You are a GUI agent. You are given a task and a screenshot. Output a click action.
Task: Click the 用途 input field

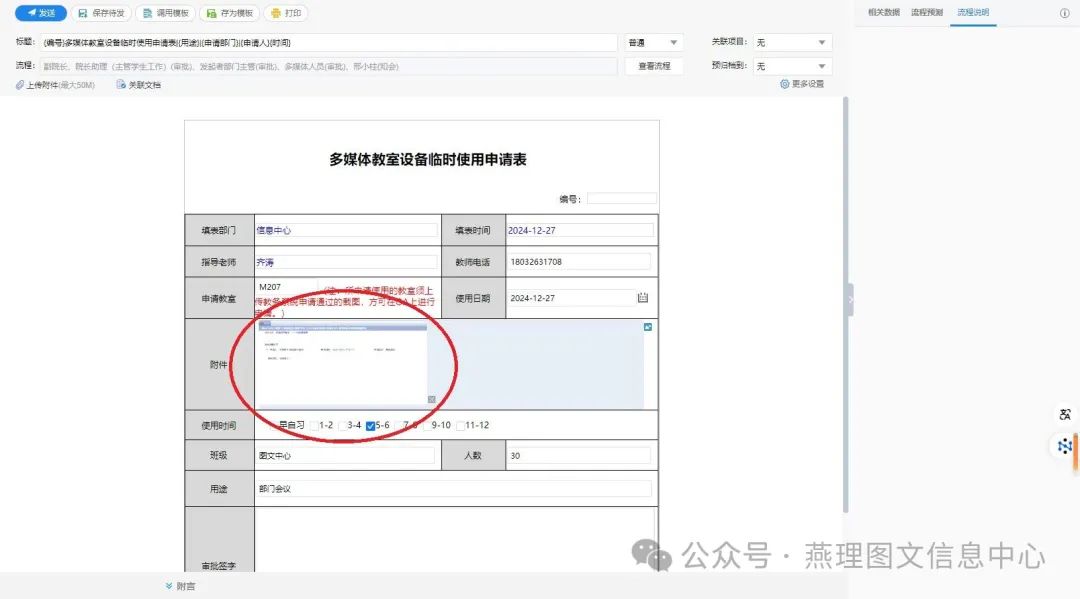click(x=453, y=489)
